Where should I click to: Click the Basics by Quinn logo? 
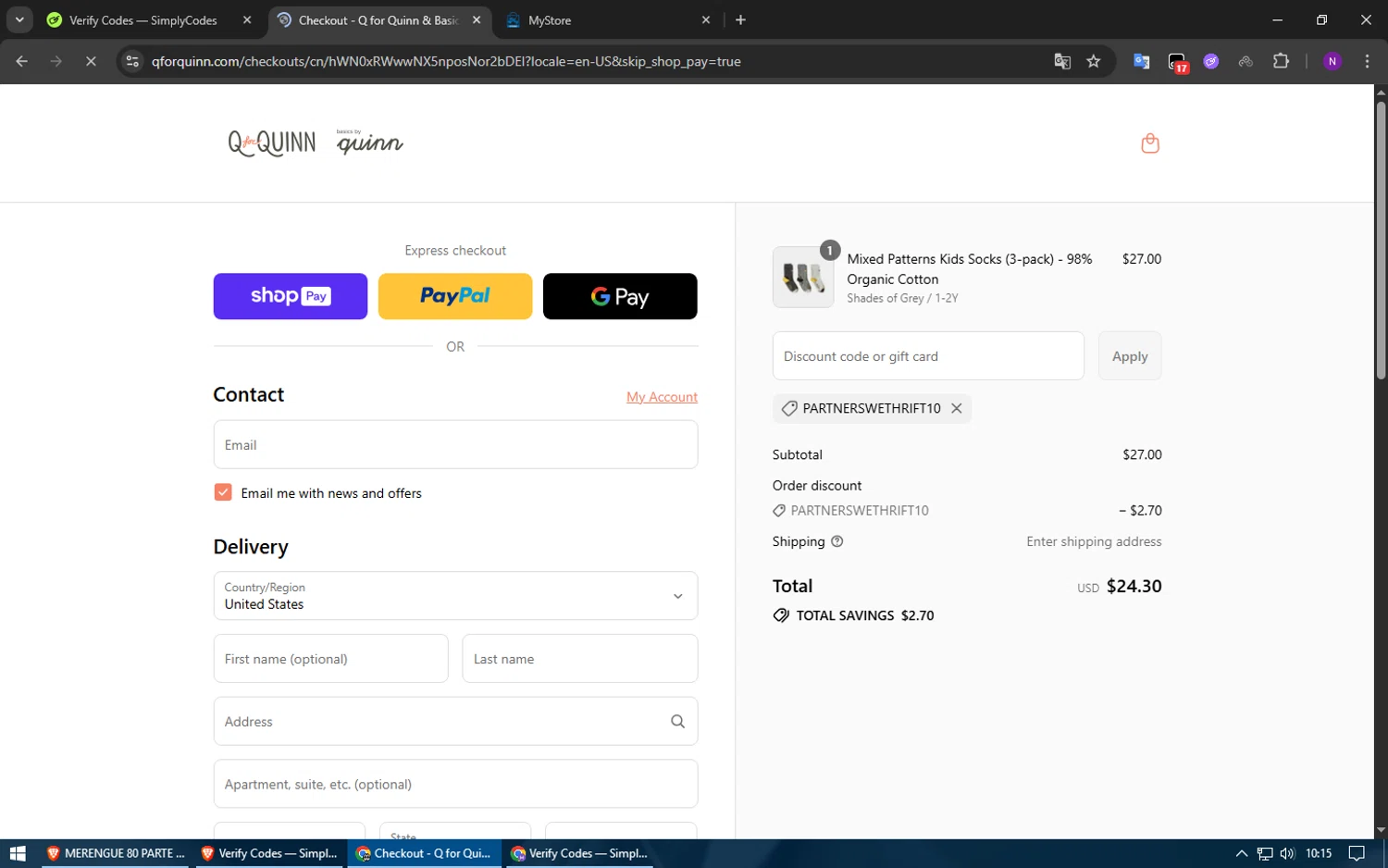click(x=370, y=142)
